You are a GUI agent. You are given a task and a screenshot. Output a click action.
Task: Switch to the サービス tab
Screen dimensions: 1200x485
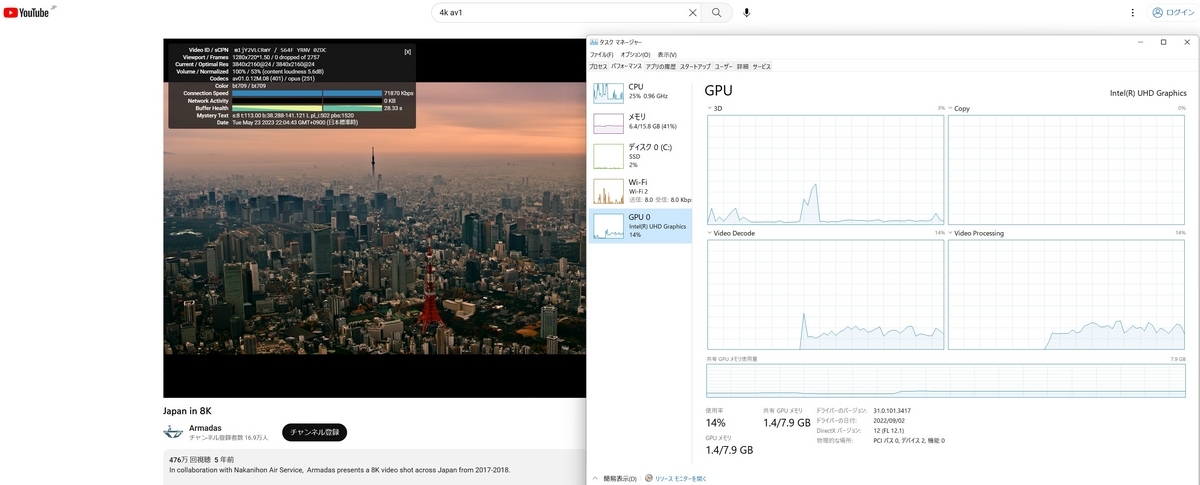point(761,66)
